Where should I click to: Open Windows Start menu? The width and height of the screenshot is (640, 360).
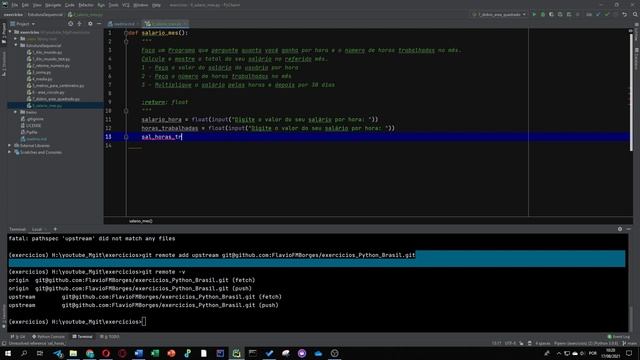coord(8,353)
